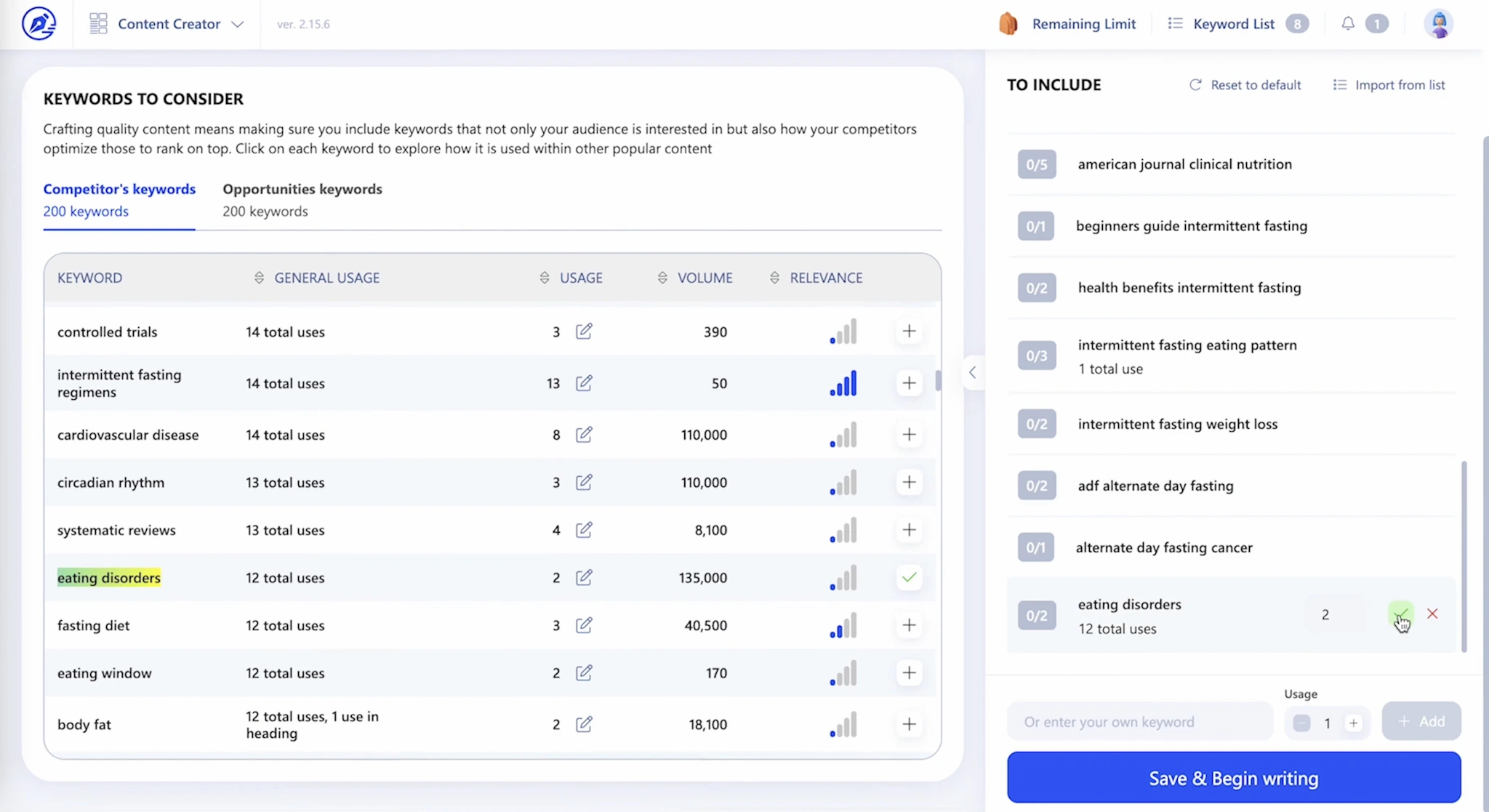The image size is (1489, 812).
Task: Sort the table by RELEVANCE column
Action: pos(774,277)
